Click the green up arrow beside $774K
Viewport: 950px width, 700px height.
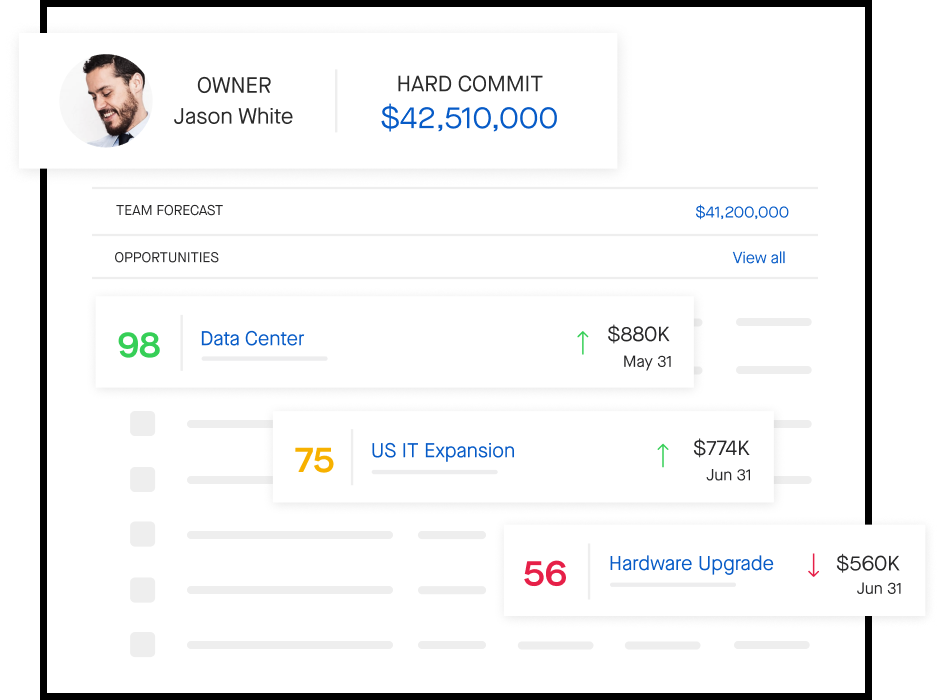[663, 455]
